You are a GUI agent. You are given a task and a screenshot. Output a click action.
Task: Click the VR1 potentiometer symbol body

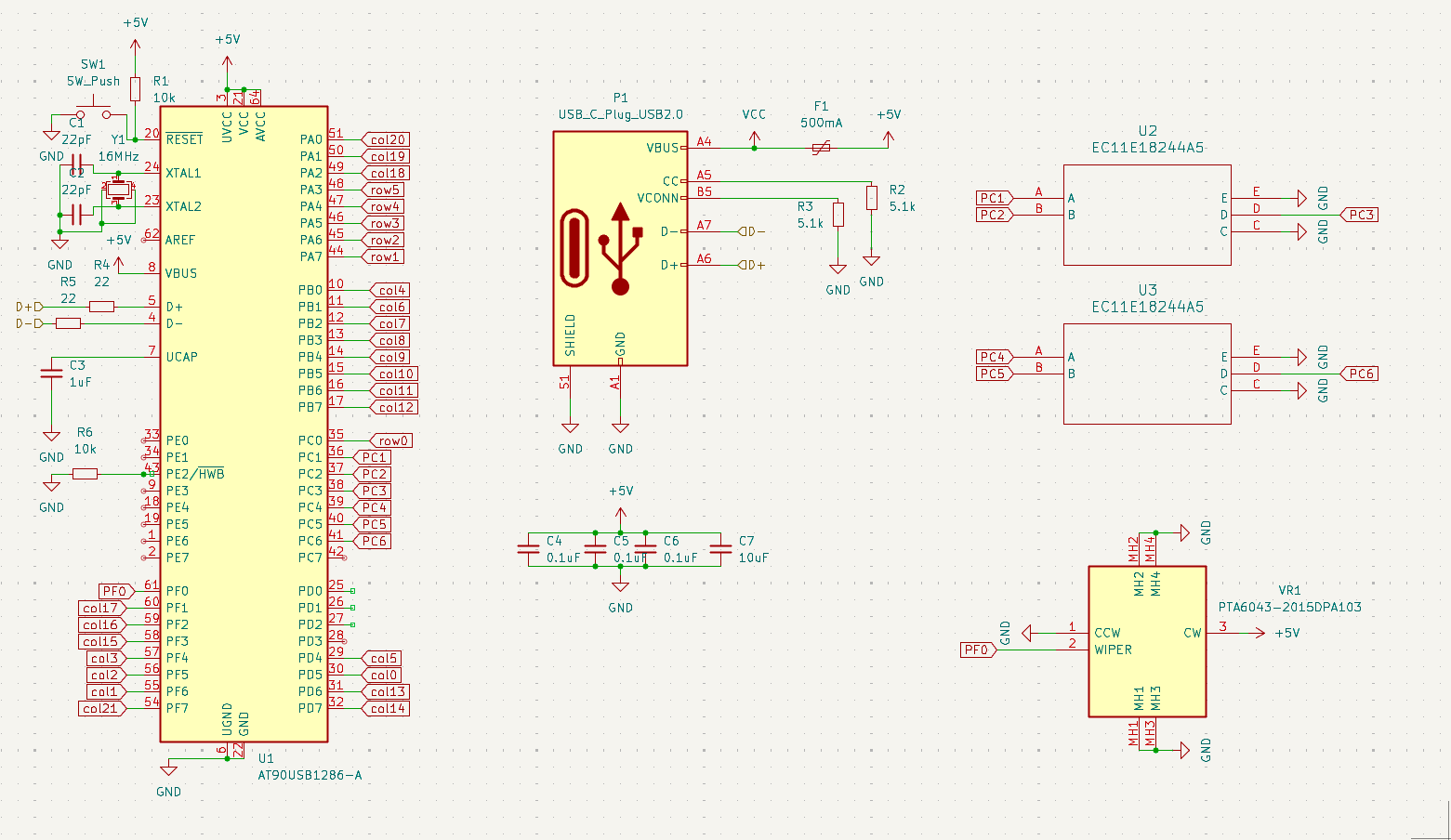pyautogui.click(x=1147, y=641)
